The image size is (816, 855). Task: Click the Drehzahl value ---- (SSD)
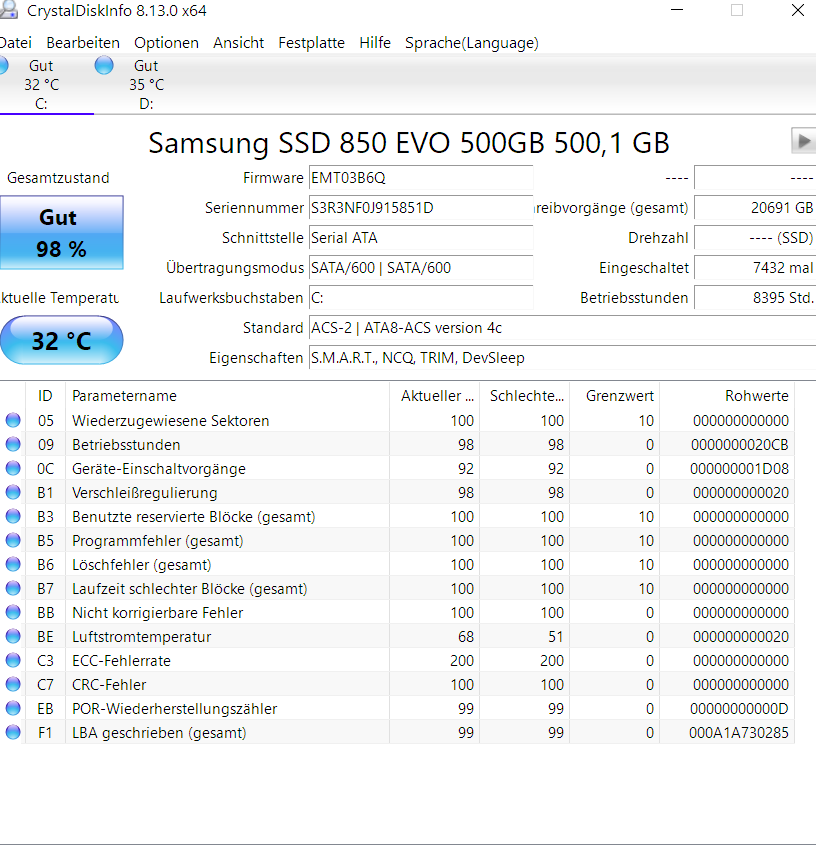[x=755, y=238]
